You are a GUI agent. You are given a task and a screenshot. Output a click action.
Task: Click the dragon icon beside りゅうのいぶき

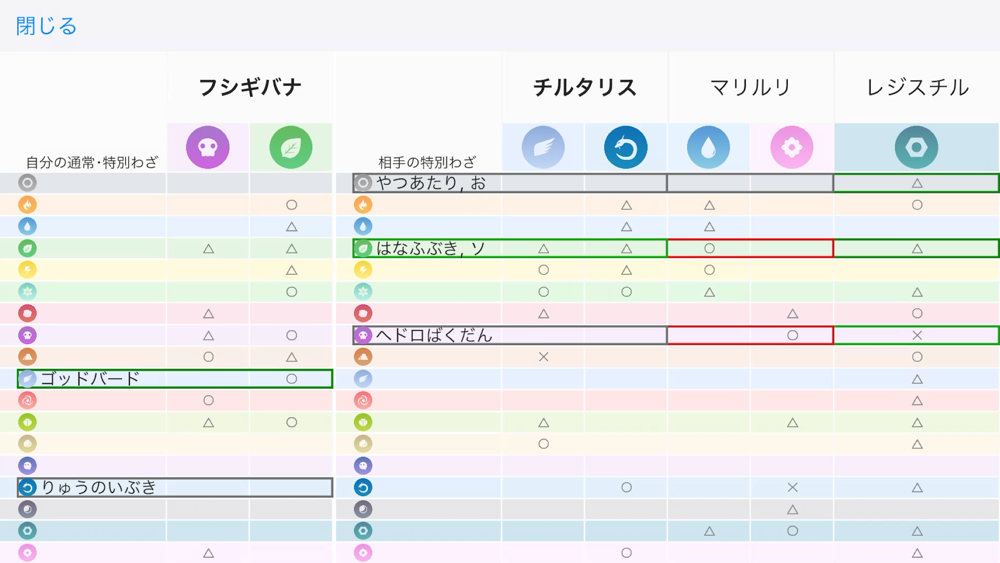28,488
